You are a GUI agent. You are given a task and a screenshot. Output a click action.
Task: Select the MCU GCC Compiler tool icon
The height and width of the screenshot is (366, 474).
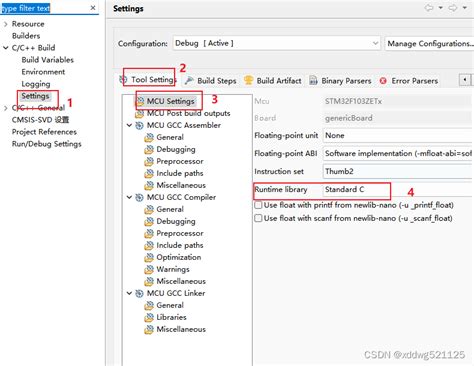click(139, 198)
